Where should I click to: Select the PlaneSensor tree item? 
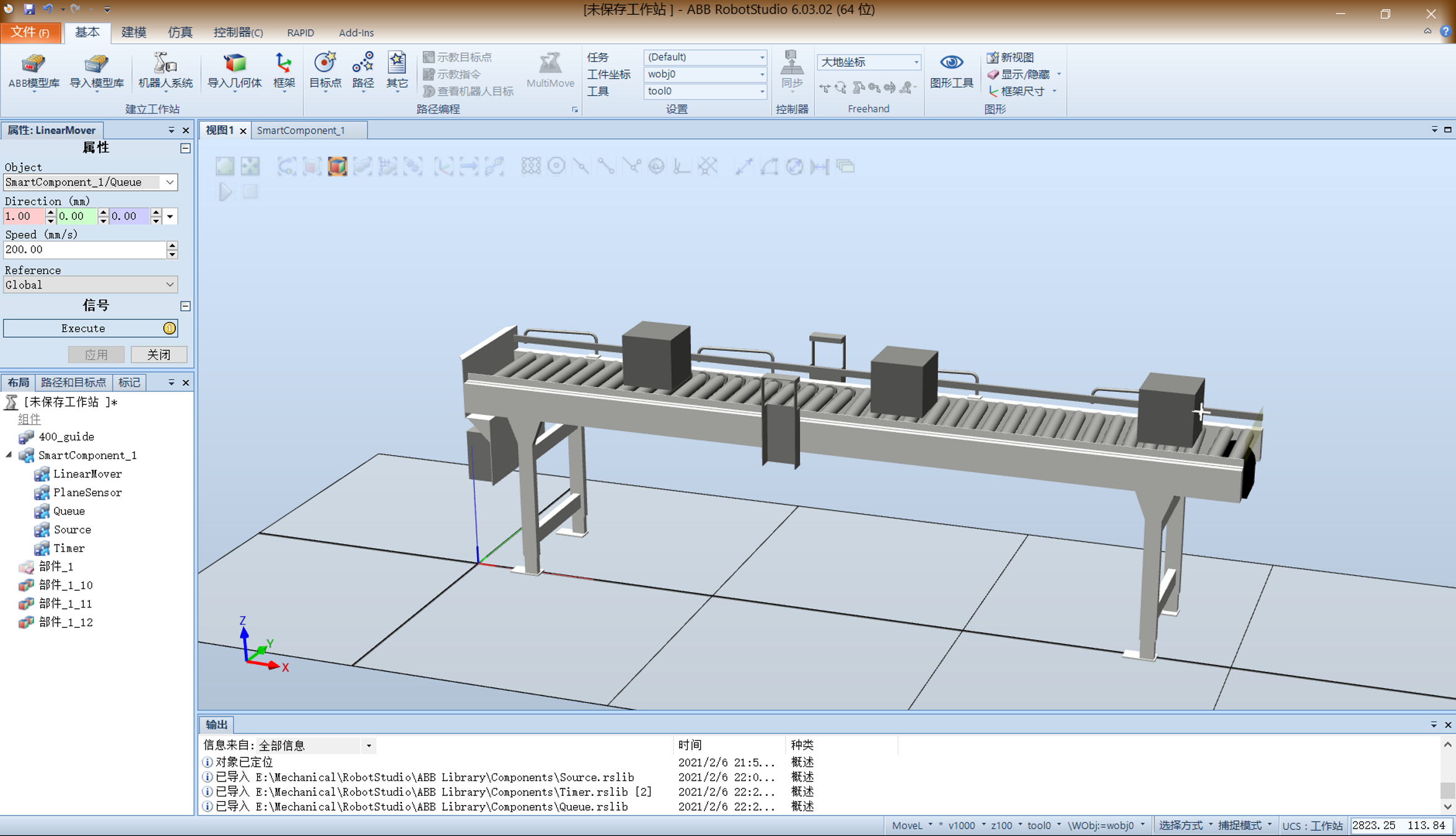[x=87, y=492]
